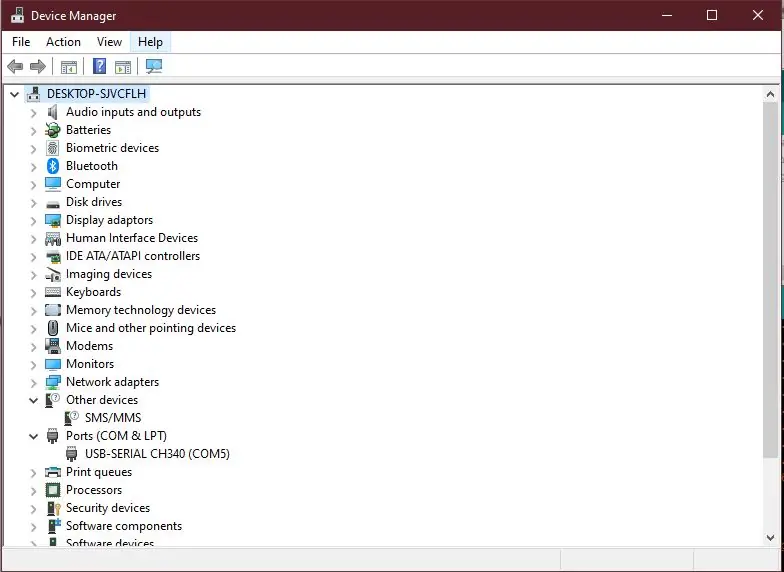Viewport: 784px width, 572px height.
Task: Select the SMS/MMS device entry
Action: click(113, 418)
